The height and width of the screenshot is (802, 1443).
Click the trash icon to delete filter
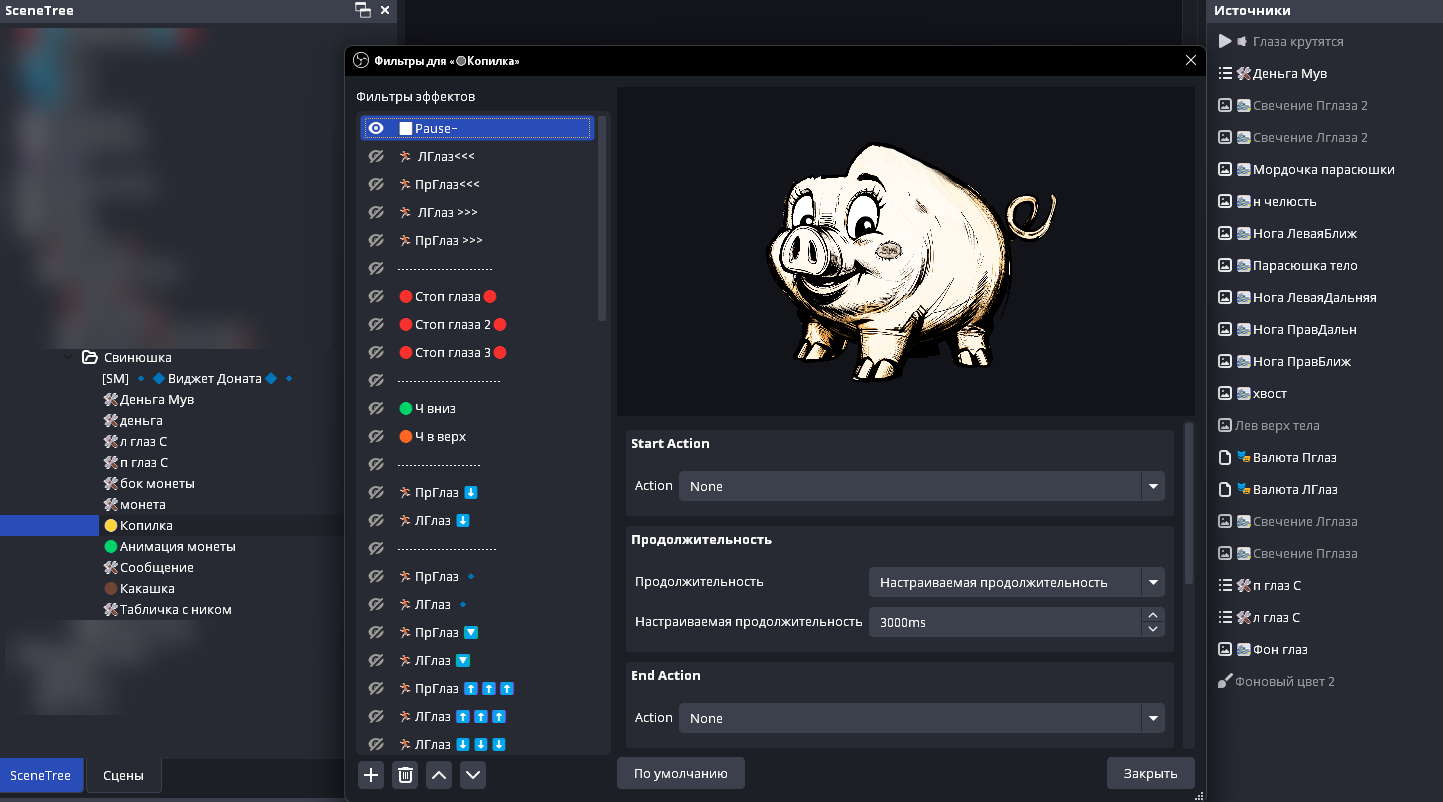coord(405,775)
